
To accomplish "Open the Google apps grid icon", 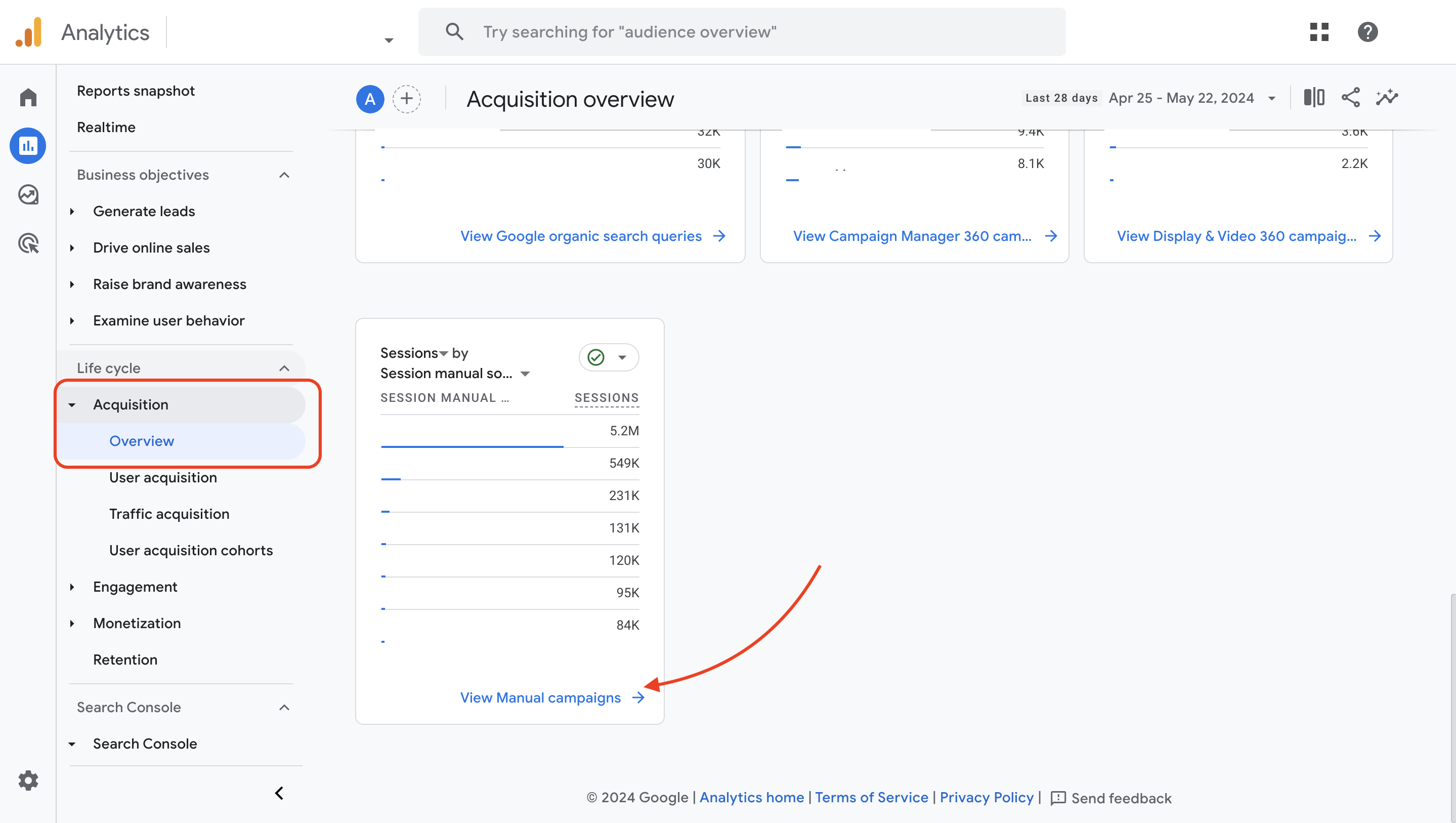I will coord(1319,32).
